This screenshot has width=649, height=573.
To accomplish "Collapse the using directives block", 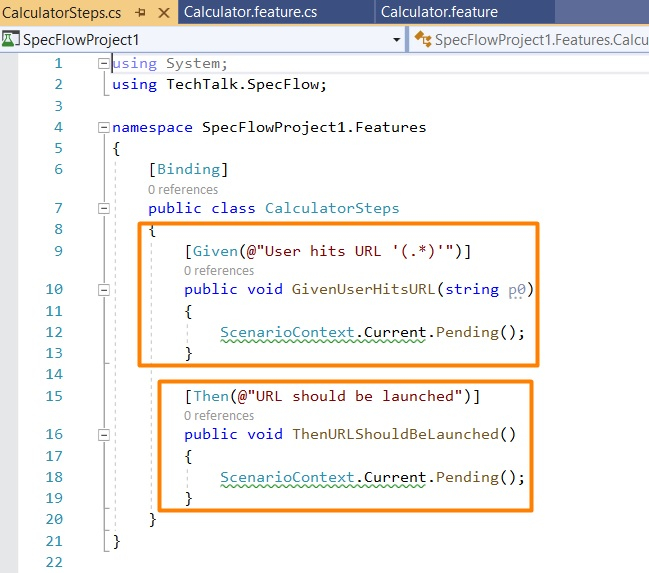I will point(103,64).
